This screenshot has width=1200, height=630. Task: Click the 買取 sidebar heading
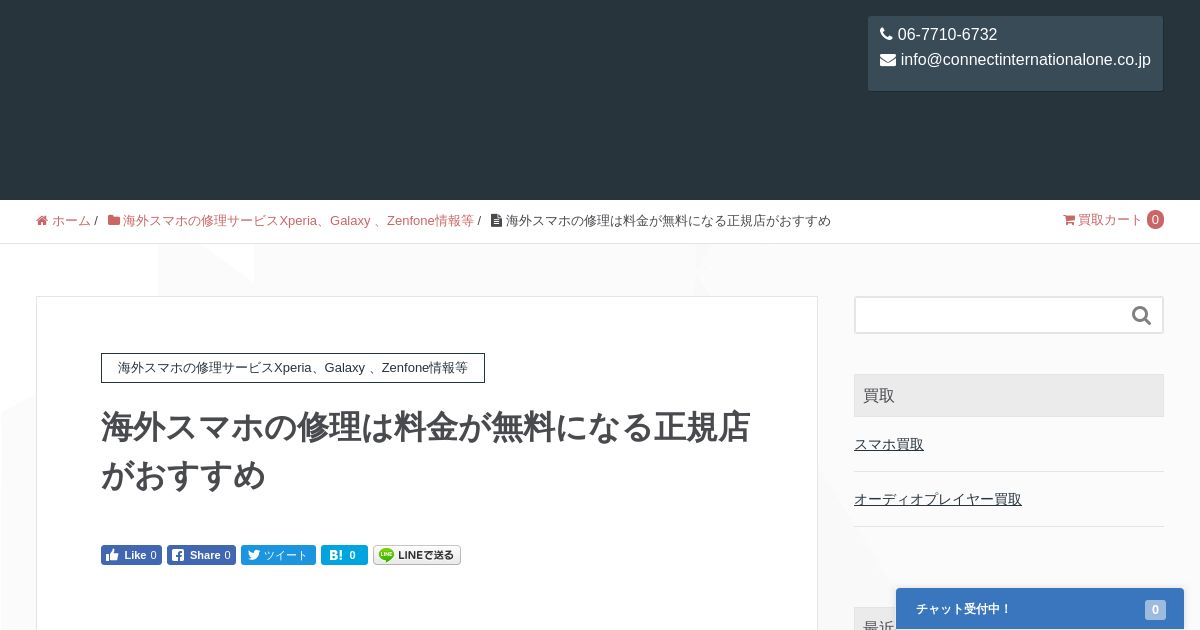1009,396
